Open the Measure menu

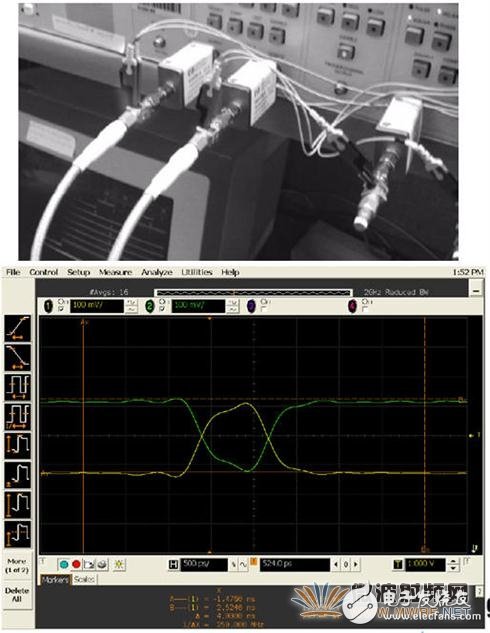(115, 272)
